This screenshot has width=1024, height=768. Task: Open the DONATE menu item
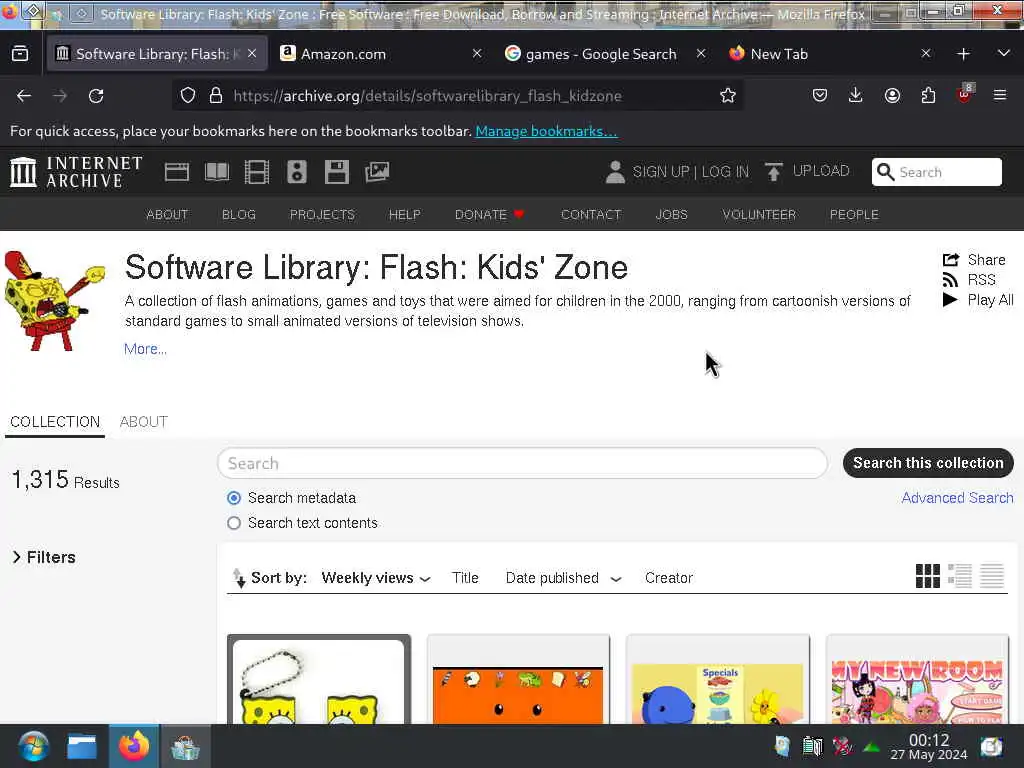point(489,215)
